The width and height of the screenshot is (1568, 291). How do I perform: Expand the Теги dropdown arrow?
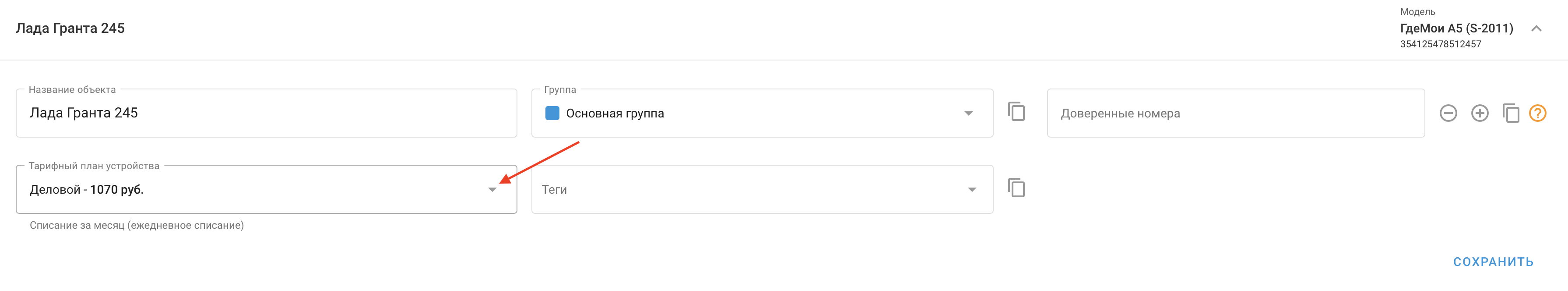click(x=972, y=190)
